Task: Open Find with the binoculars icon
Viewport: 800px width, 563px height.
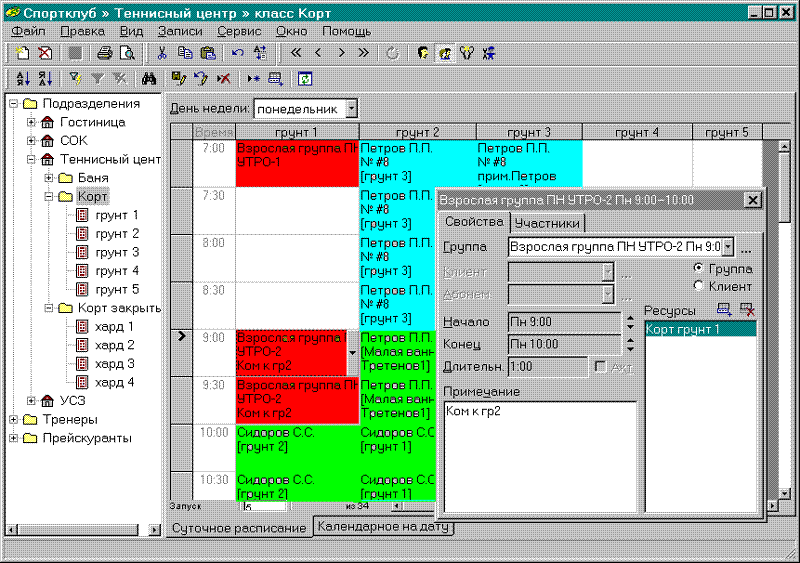Action: coord(148,79)
